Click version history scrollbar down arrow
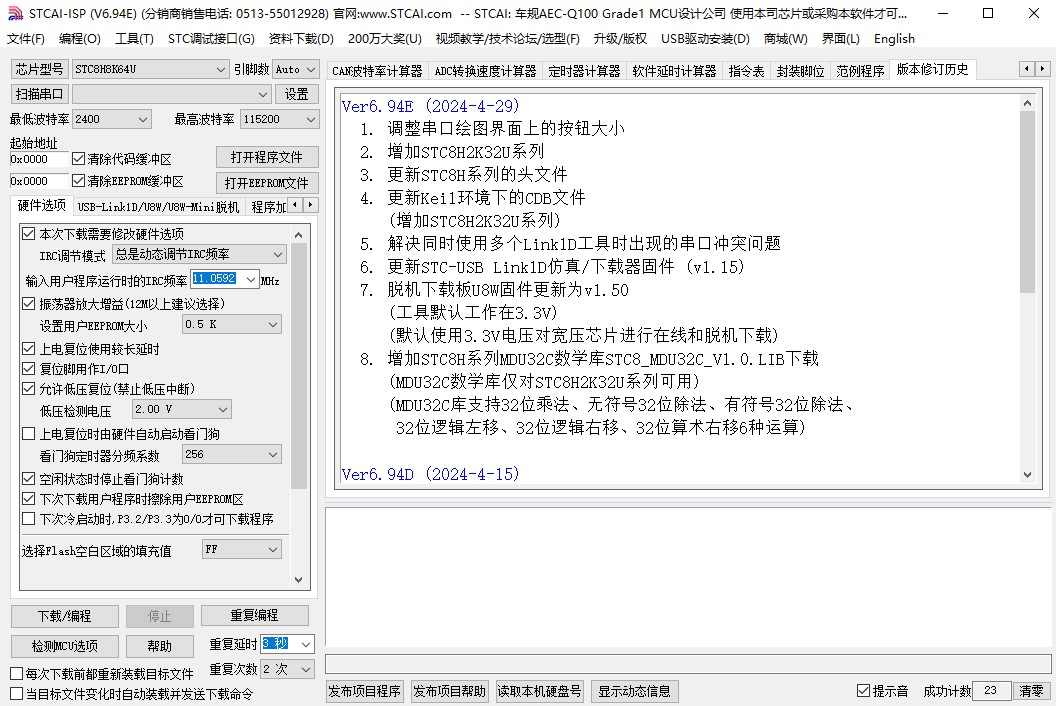The width and height of the screenshot is (1056, 706). tap(1027, 474)
